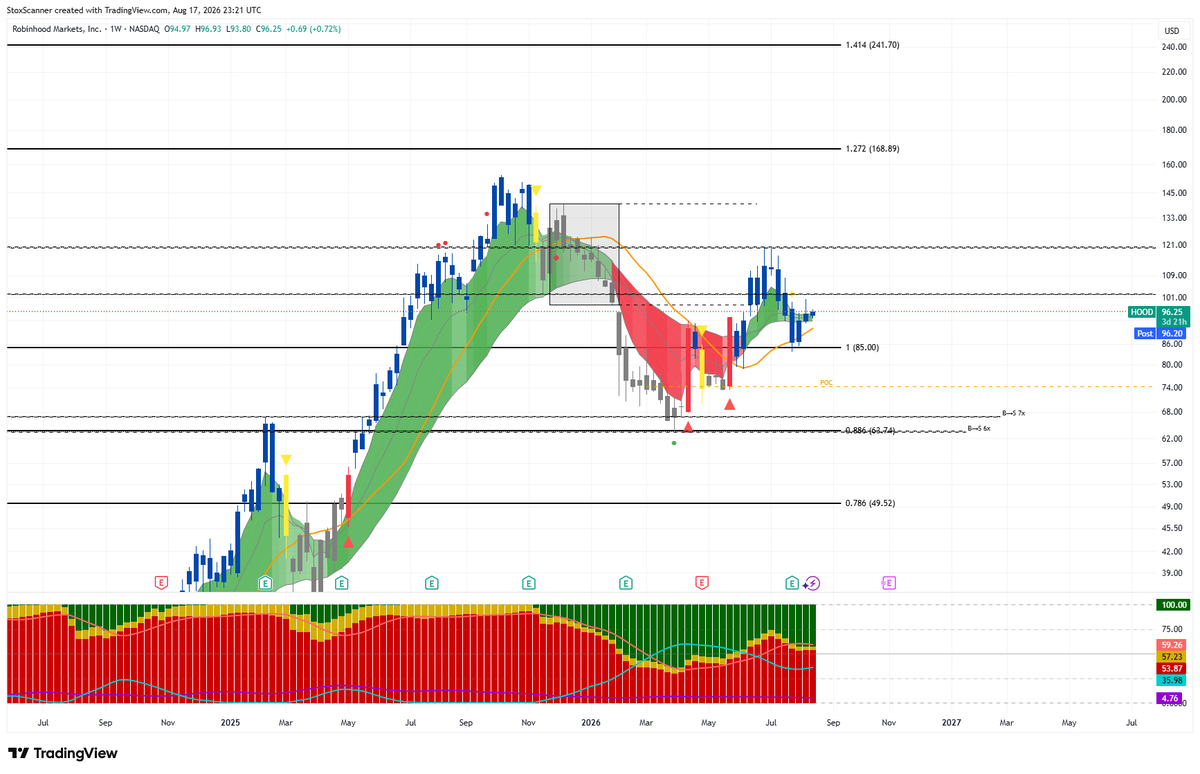Select the 0.786 (49.52) Fibonacci label

pyautogui.click(x=870, y=504)
